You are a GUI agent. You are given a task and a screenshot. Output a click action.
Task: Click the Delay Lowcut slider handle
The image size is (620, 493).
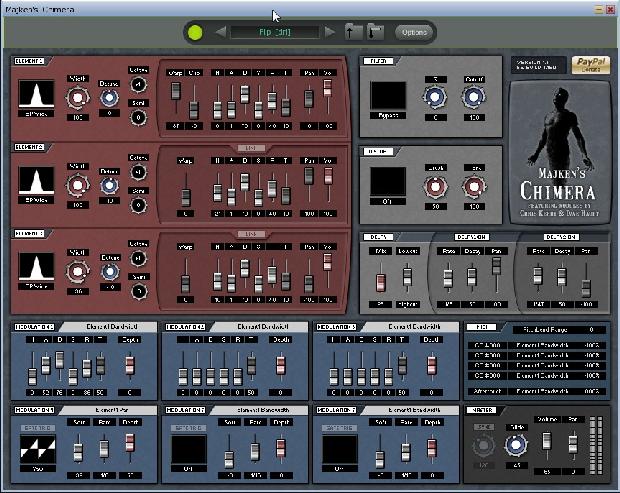click(x=407, y=276)
